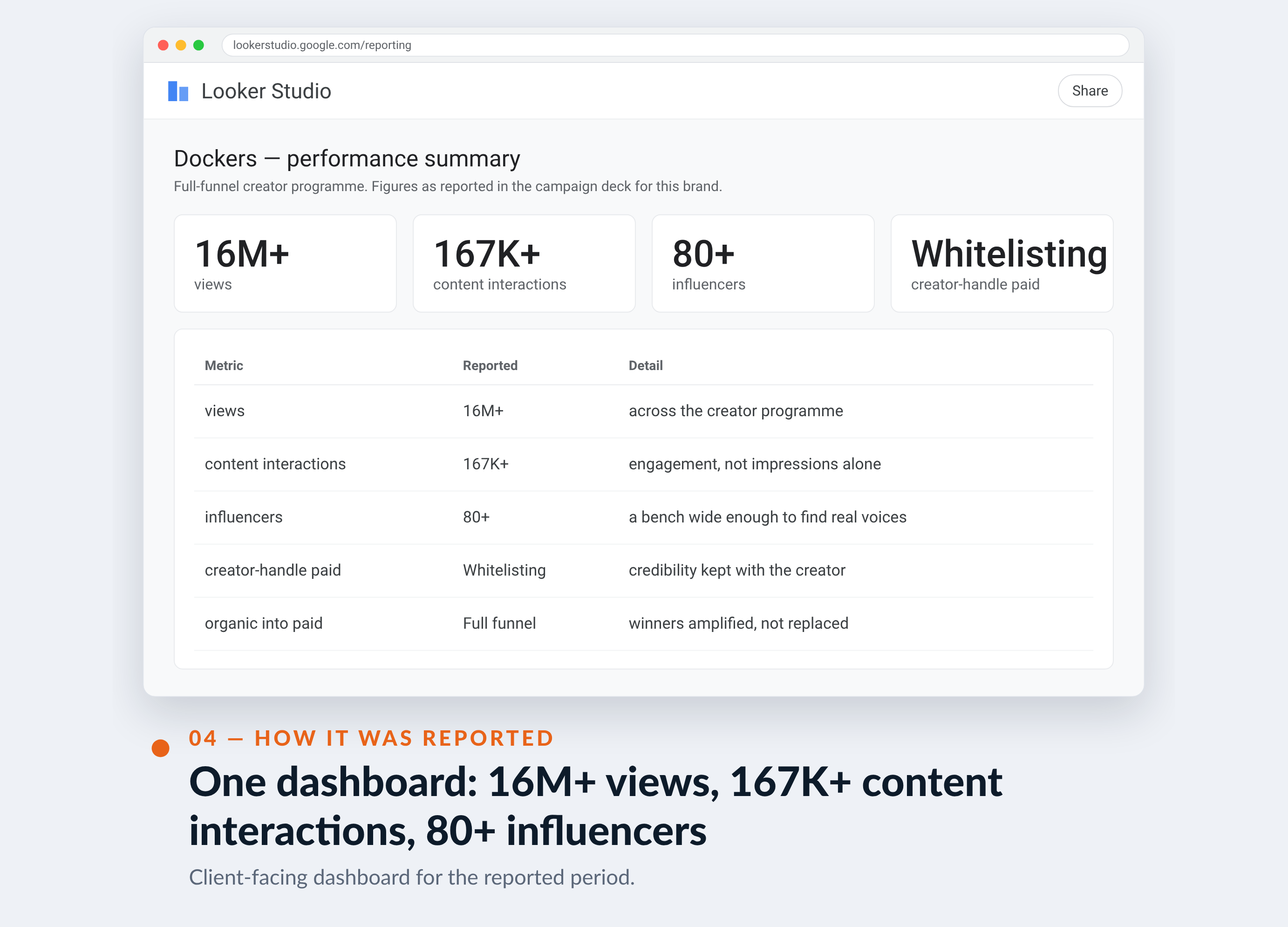Click the Detail column header

coord(646,365)
